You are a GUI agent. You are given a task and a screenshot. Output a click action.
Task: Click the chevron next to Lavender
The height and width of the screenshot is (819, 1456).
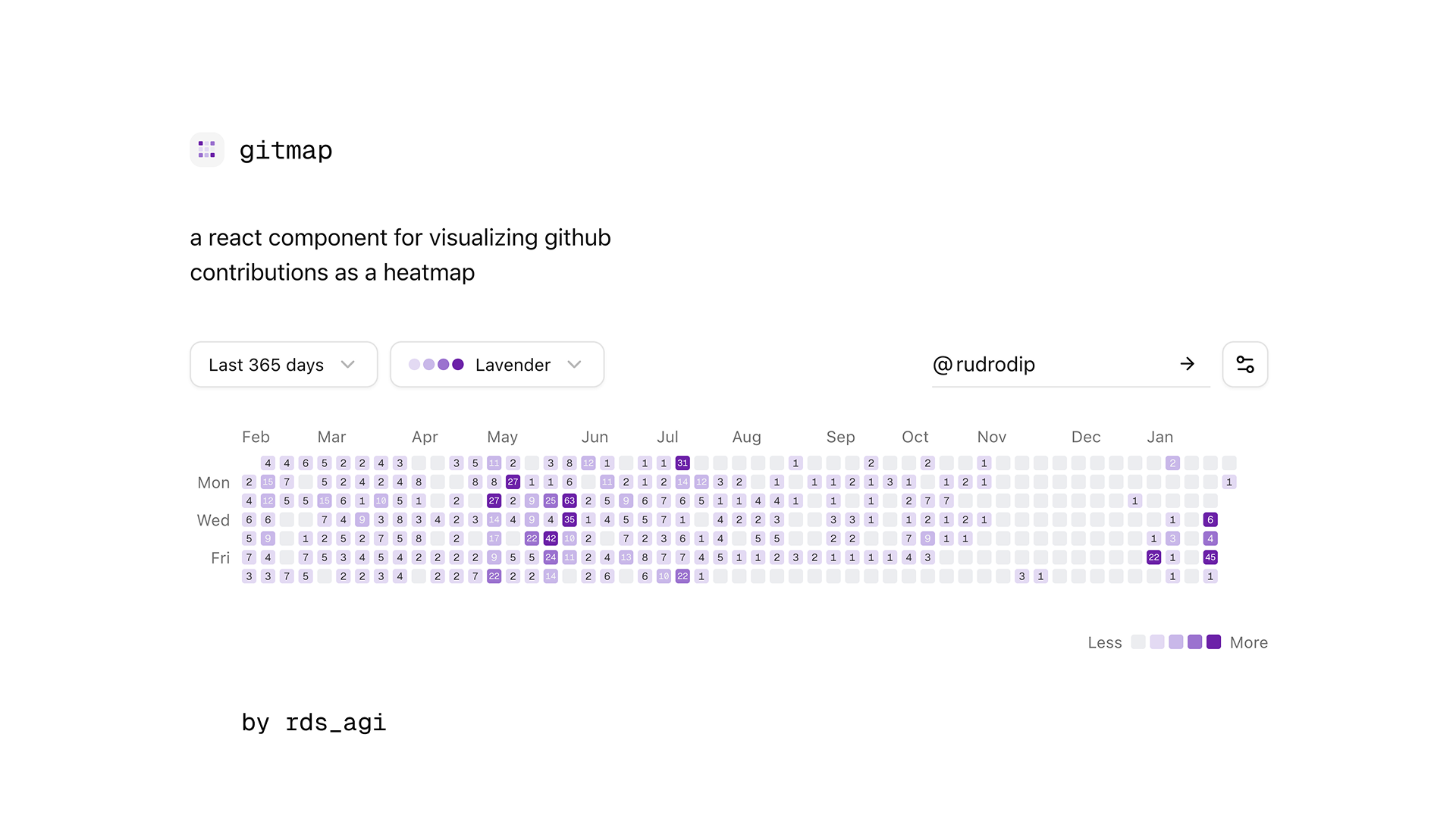pos(574,365)
